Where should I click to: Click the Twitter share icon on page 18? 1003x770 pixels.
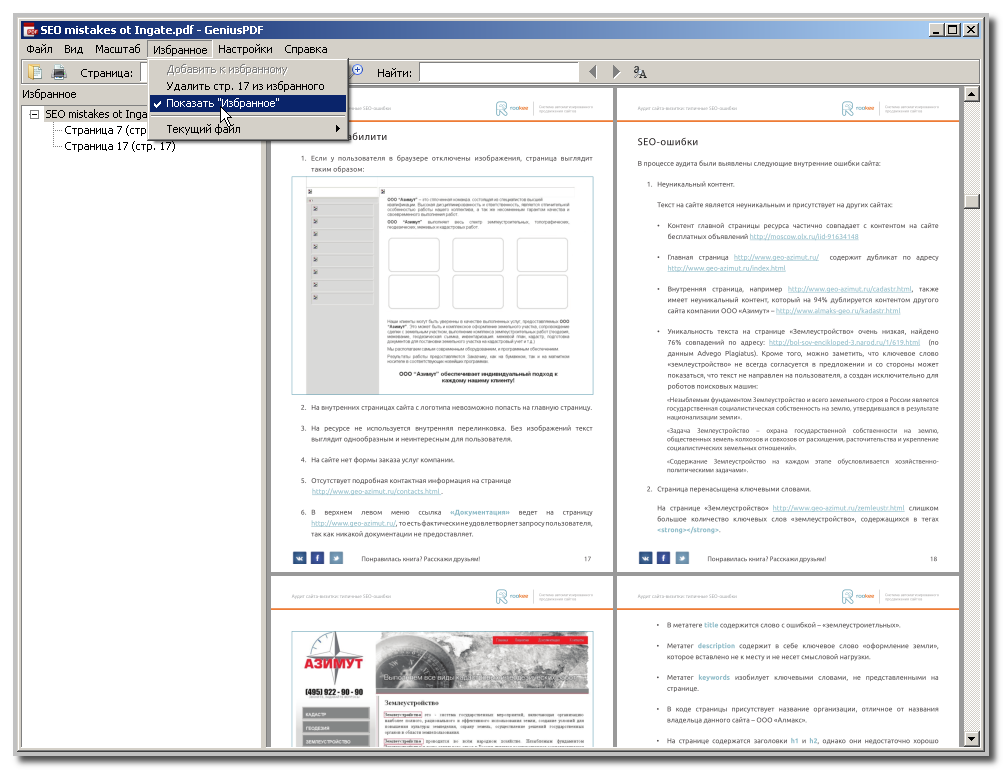682,558
